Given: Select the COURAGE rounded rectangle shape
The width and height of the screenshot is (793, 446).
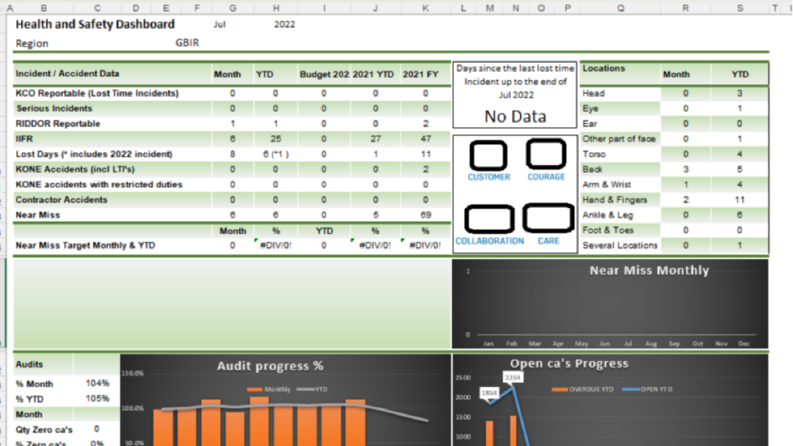Looking at the screenshot, I should [546, 154].
